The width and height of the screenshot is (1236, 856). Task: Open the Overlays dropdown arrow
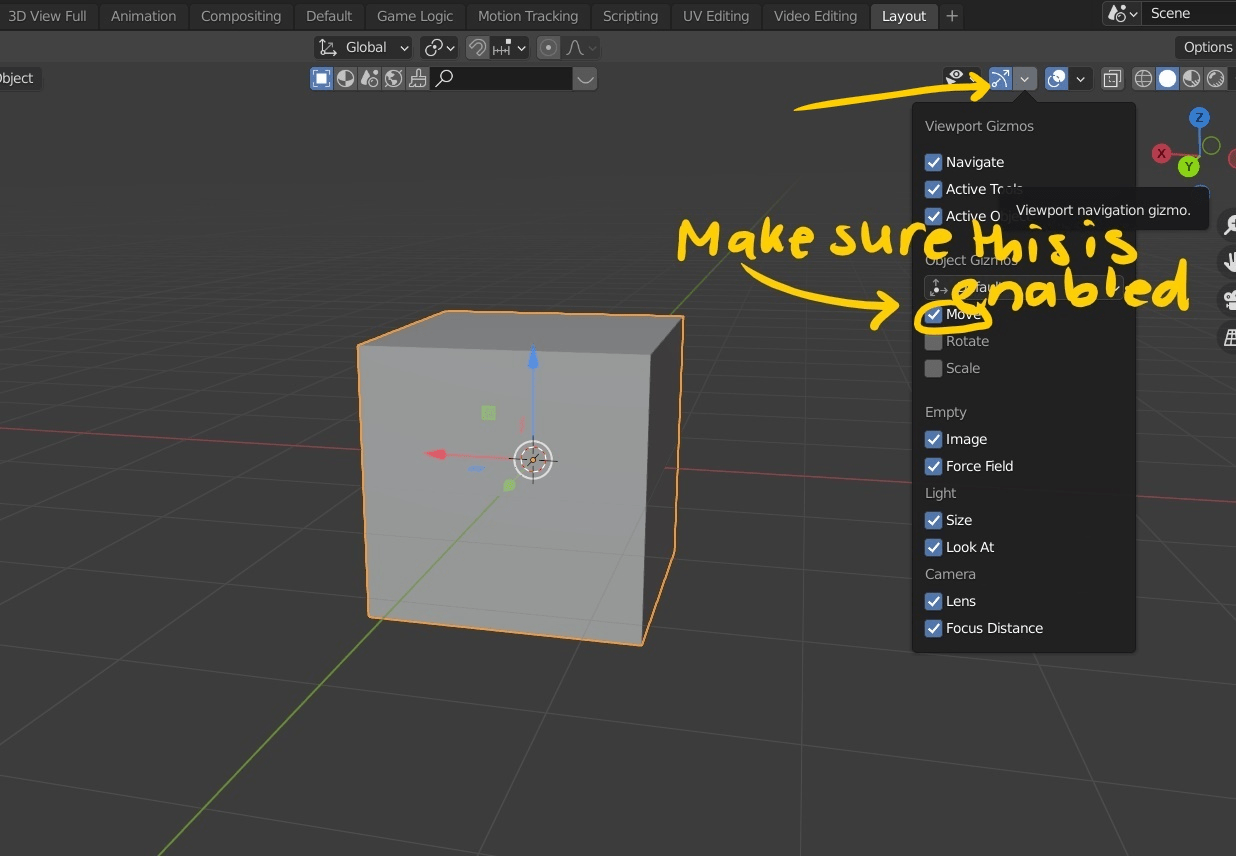1081,78
